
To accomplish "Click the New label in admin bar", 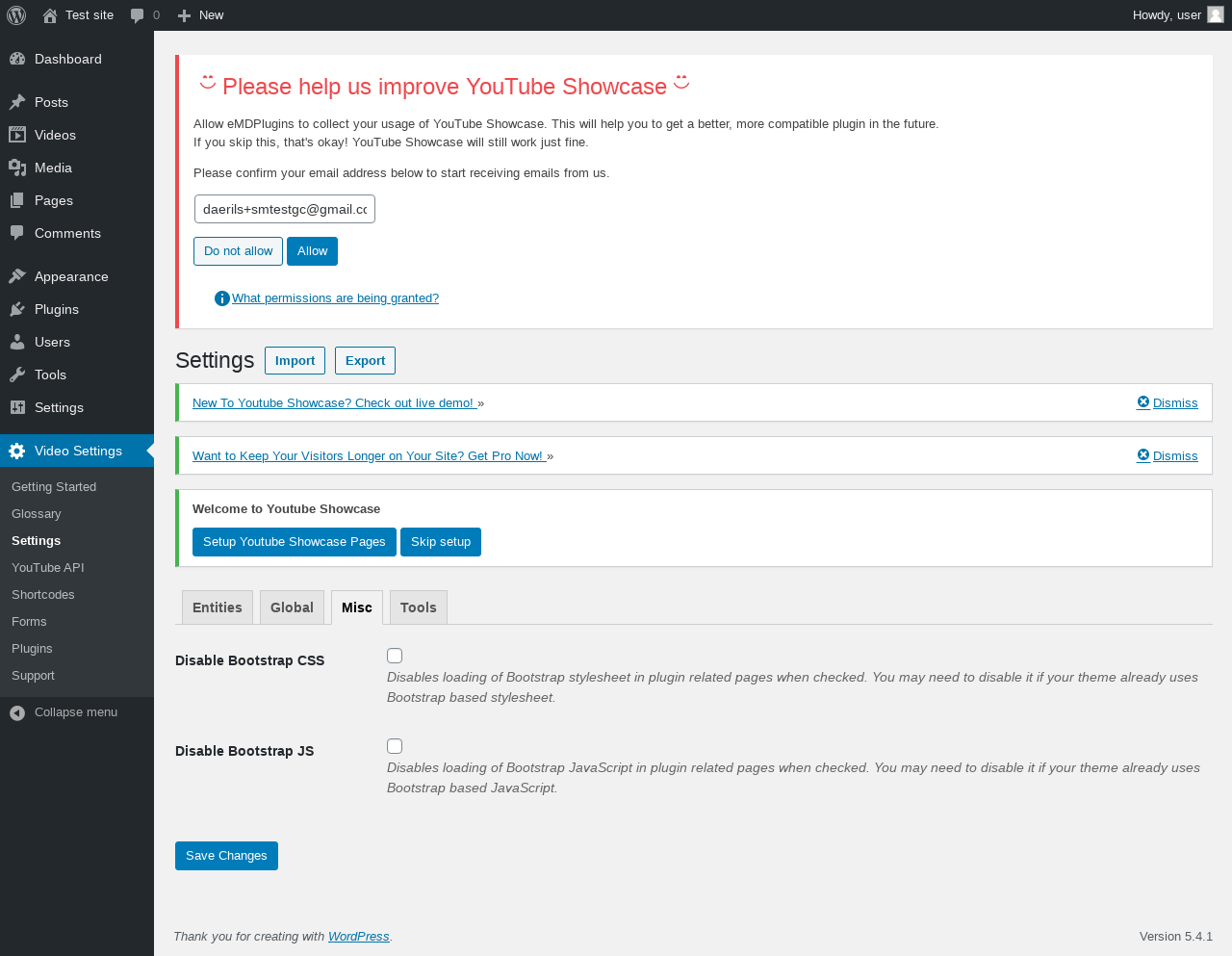I will point(211,15).
